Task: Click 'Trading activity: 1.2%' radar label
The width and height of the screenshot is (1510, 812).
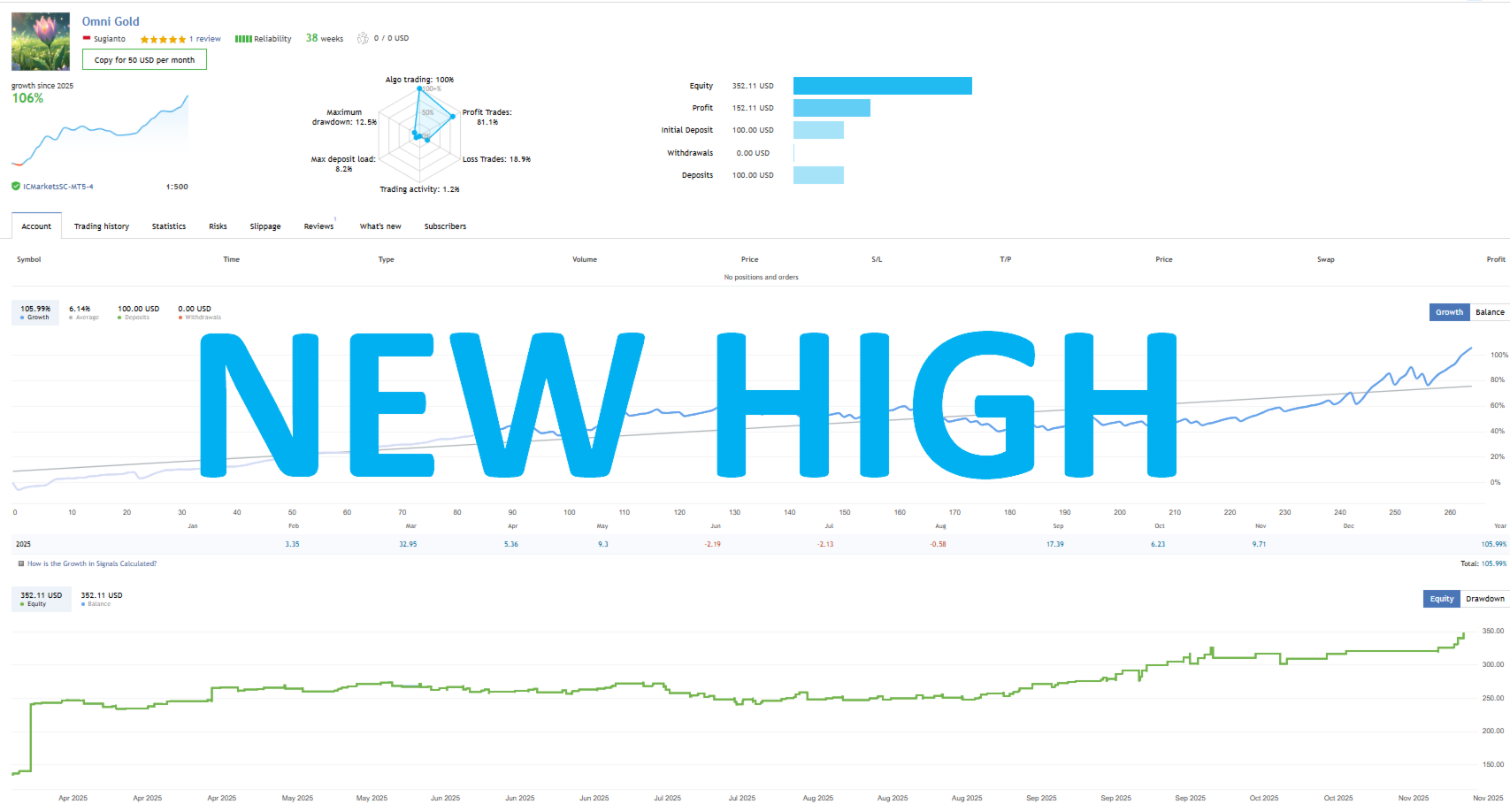Action: (x=419, y=189)
